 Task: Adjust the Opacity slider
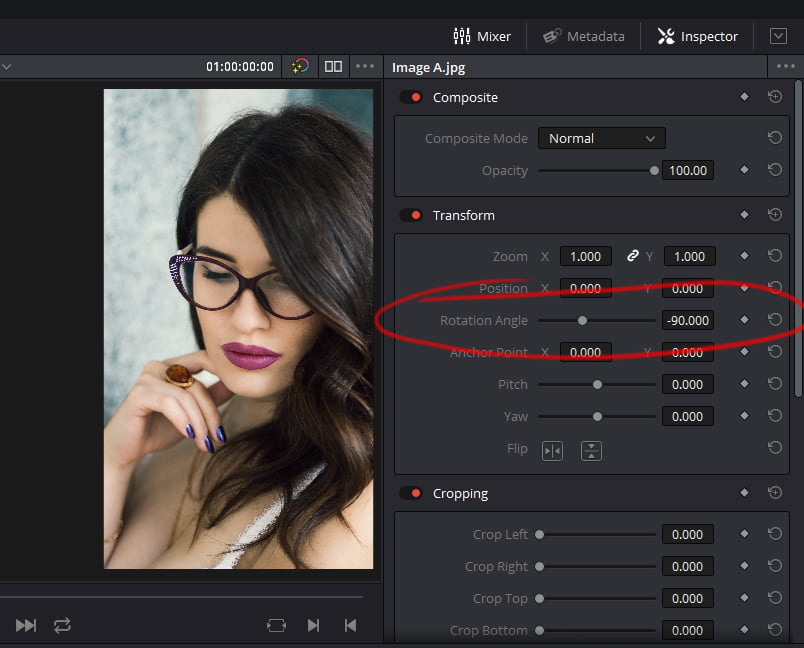pos(598,171)
